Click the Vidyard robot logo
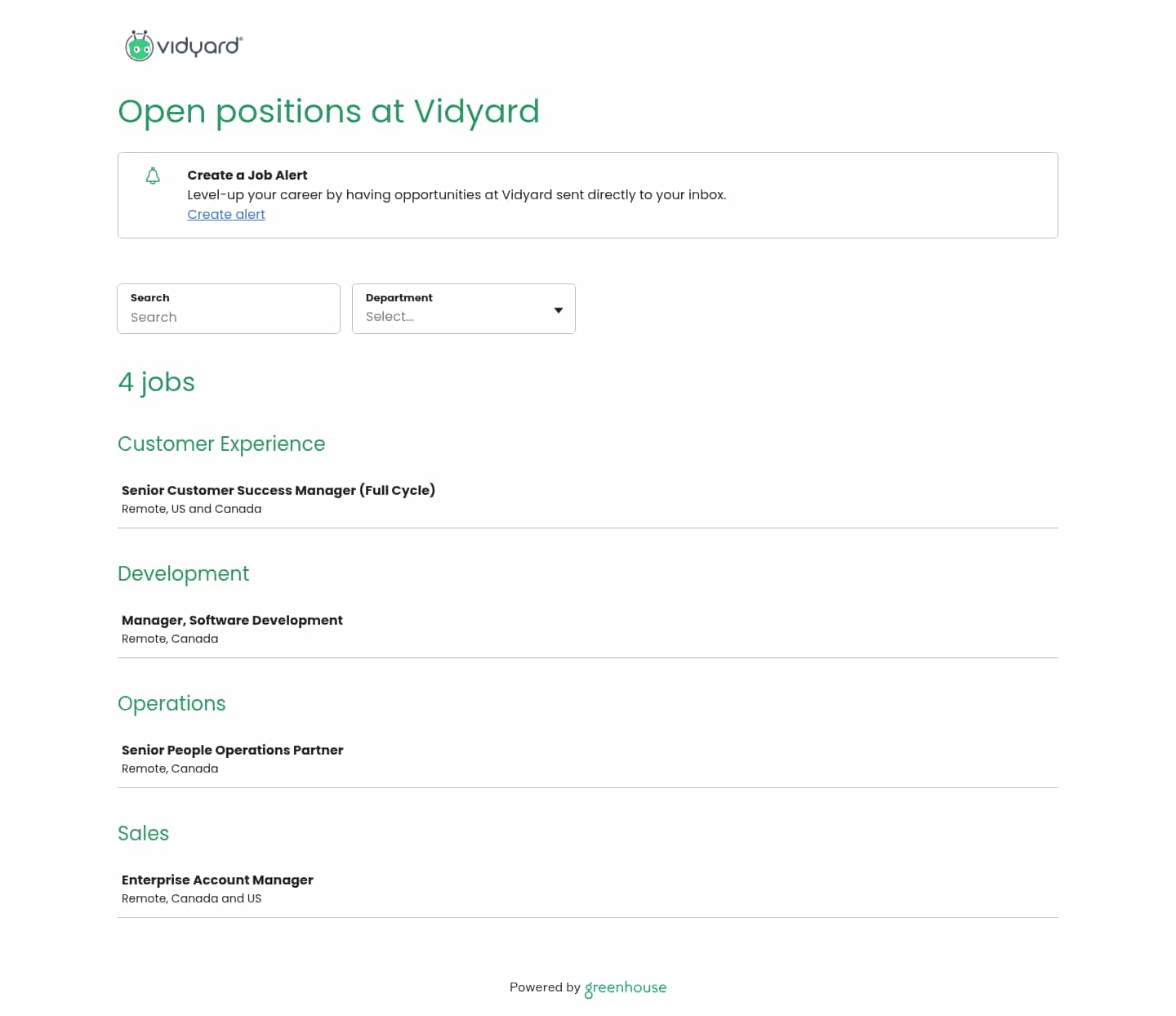1176x1016 pixels. pos(140,47)
